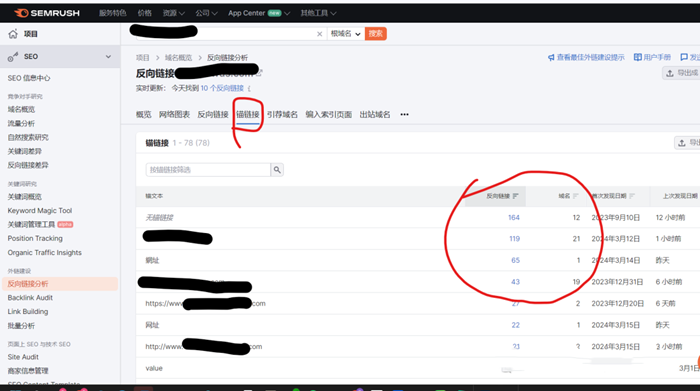This screenshot has height=391, width=700.
Task: Click the top-right 导出 button under 用户手册
Action: coord(681,73)
